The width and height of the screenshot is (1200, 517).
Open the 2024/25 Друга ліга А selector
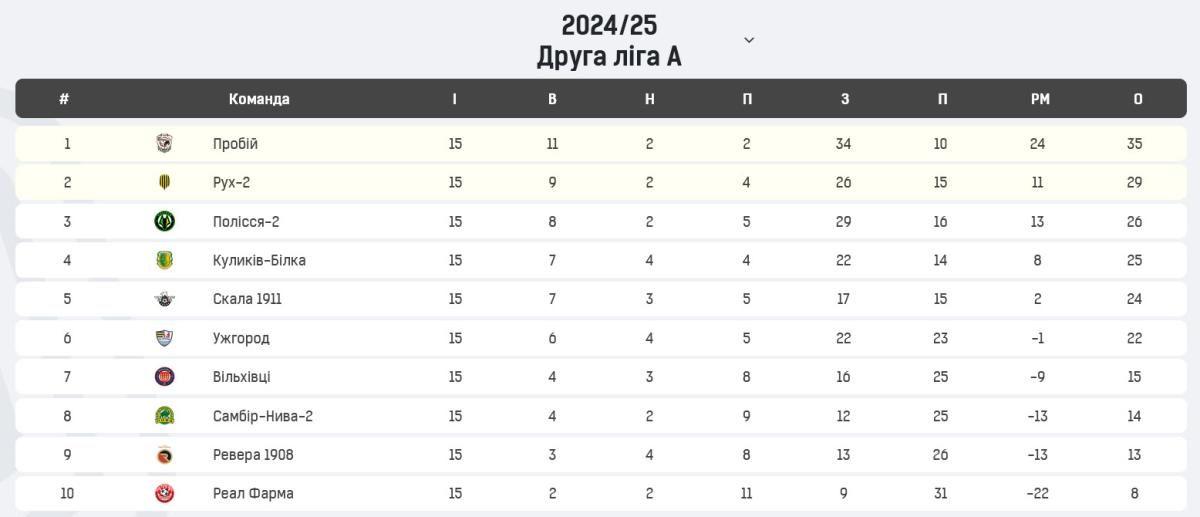pyautogui.click(x=609, y=40)
